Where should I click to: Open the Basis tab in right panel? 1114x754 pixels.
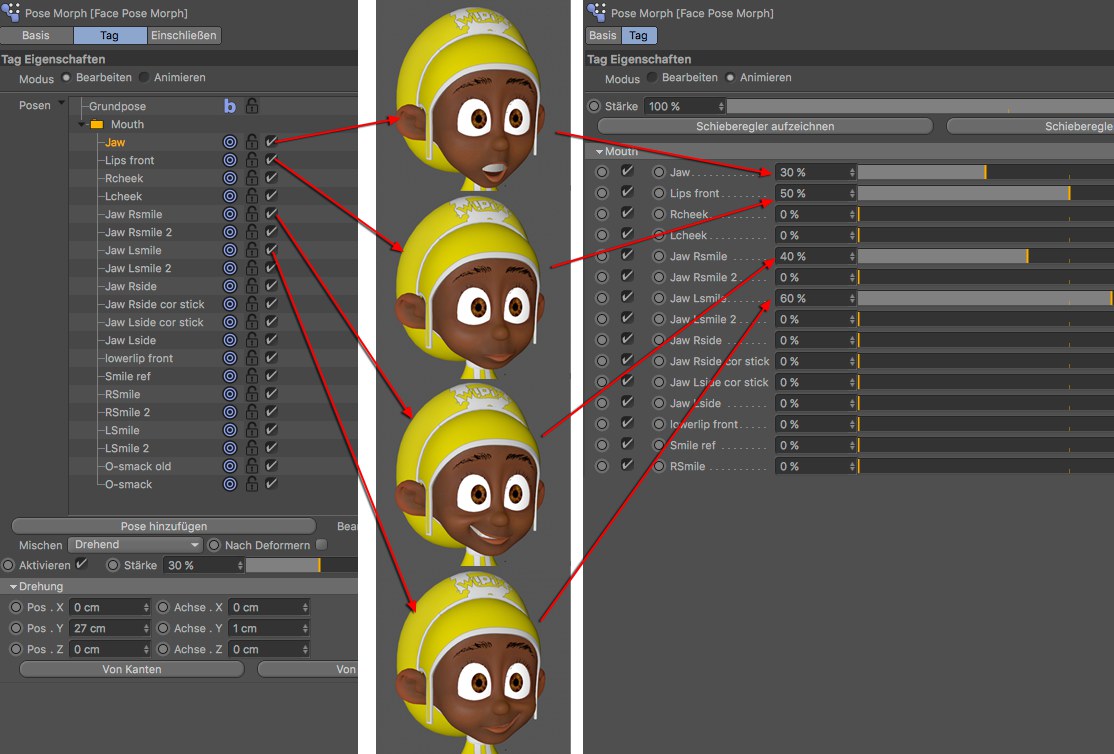coord(603,36)
